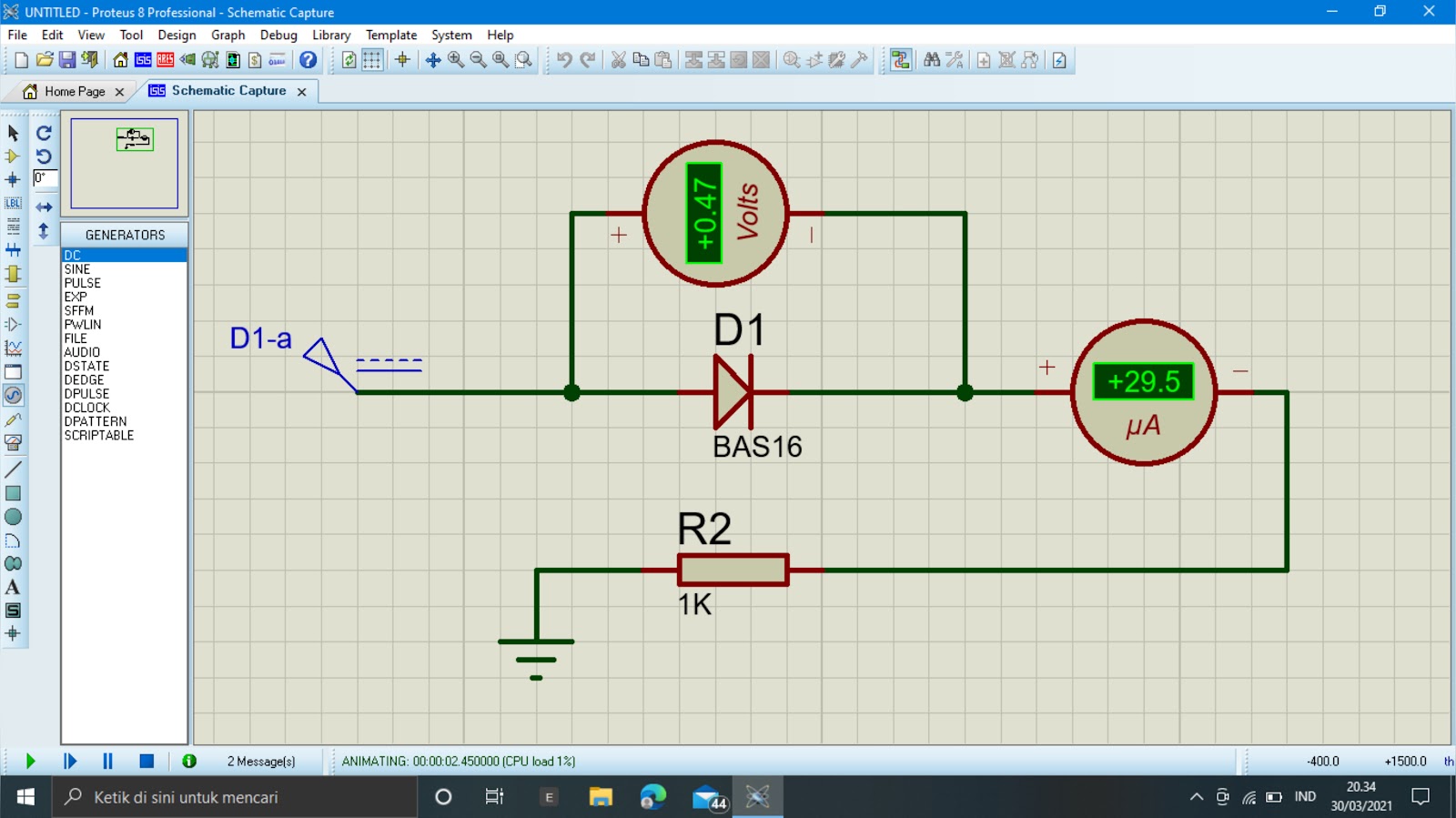Select 2D graphics text tool 'A'

[x=13, y=587]
